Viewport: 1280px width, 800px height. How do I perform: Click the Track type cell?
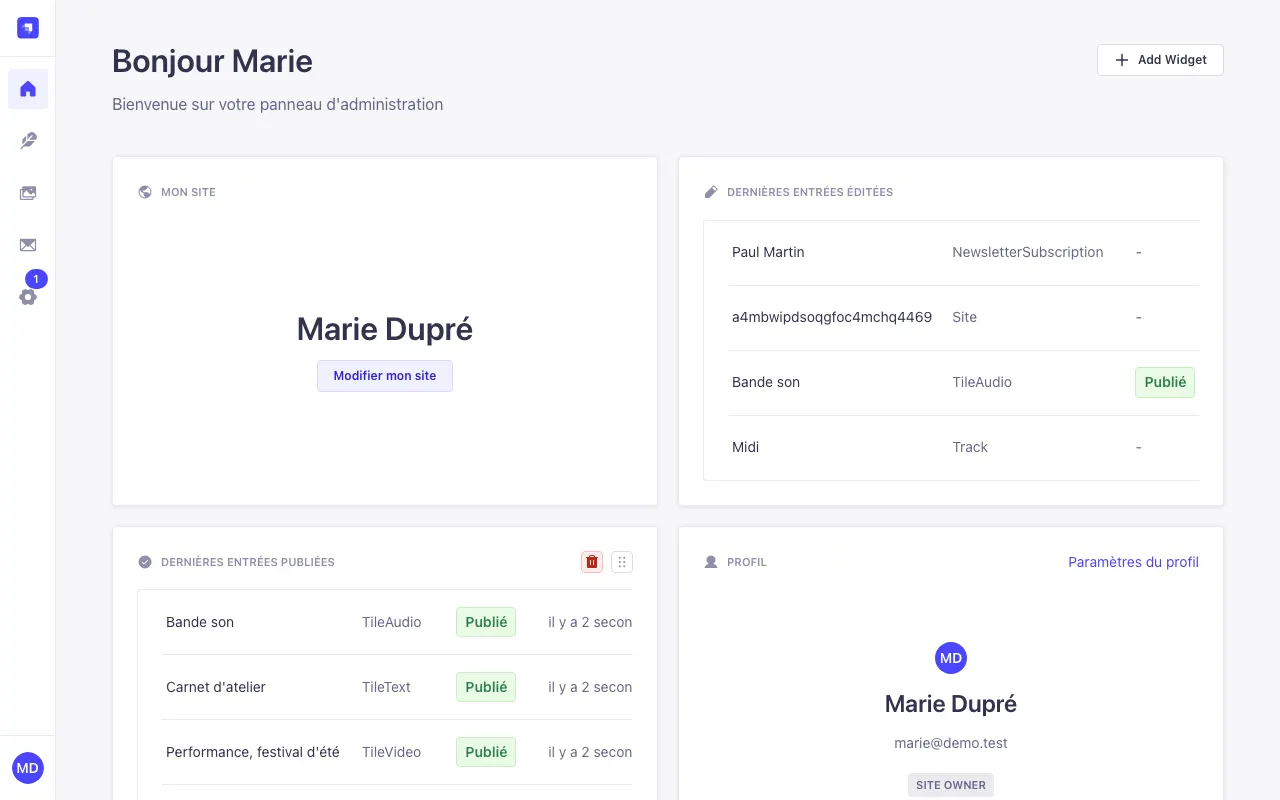point(970,447)
